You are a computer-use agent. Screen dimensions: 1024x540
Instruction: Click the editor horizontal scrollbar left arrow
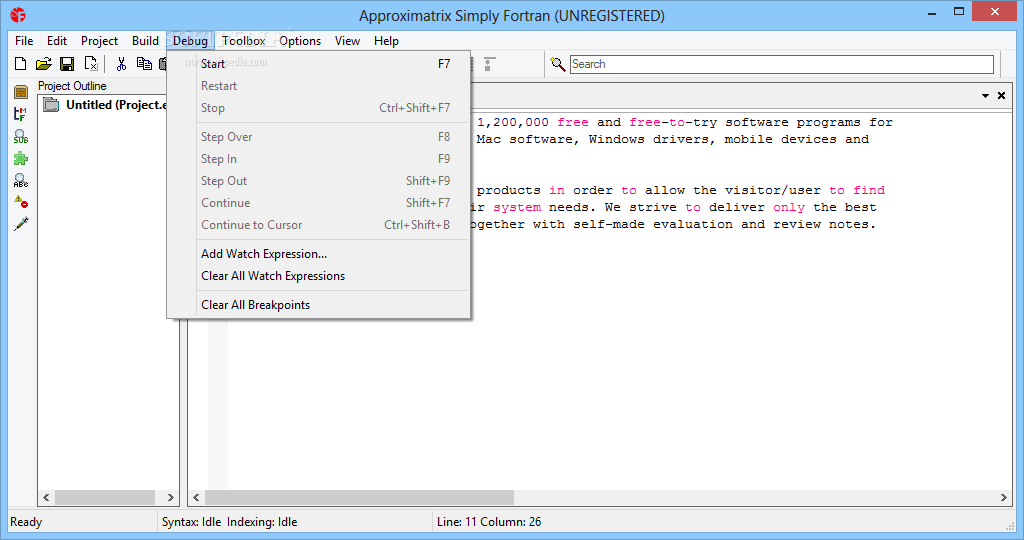pyautogui.click(x=196, y=498)
